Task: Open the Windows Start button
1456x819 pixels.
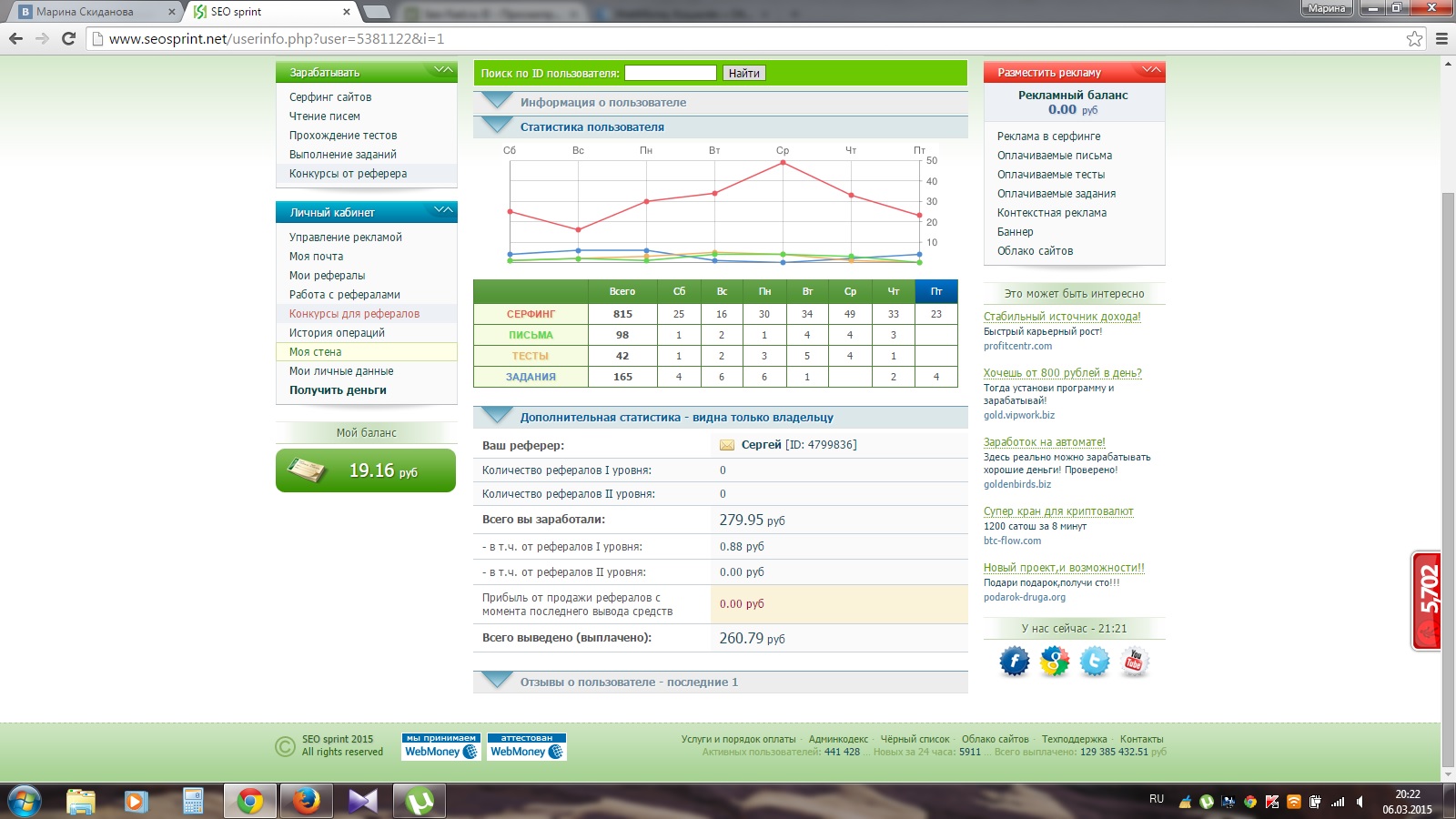Action: pyautogui.click(x=24, y=802)
